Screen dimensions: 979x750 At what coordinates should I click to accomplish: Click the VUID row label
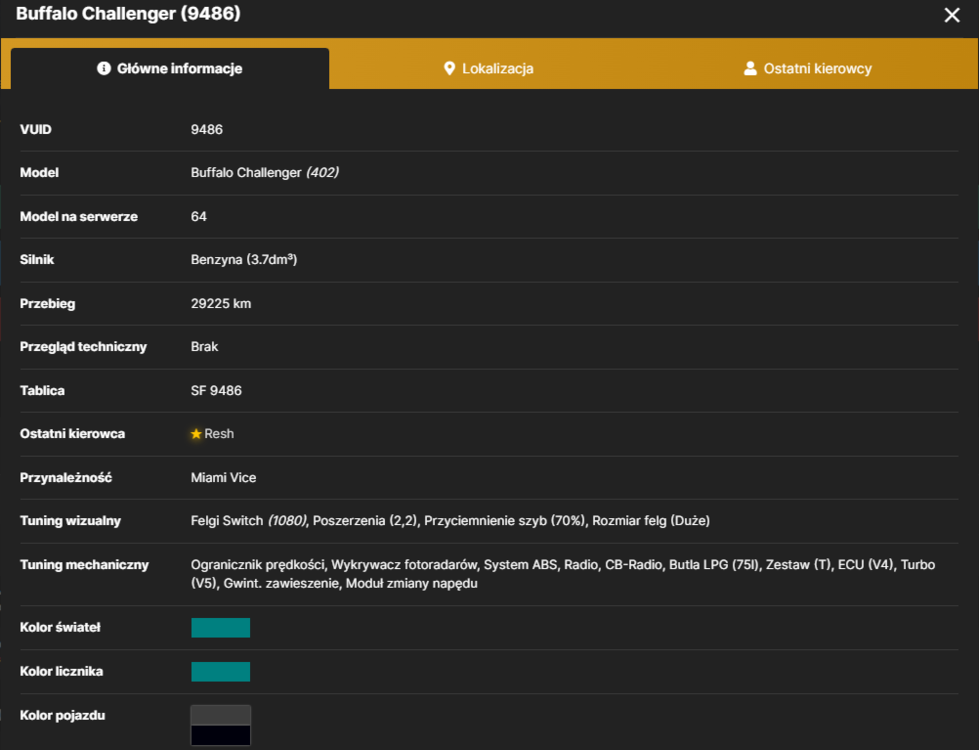pos(36,129)
